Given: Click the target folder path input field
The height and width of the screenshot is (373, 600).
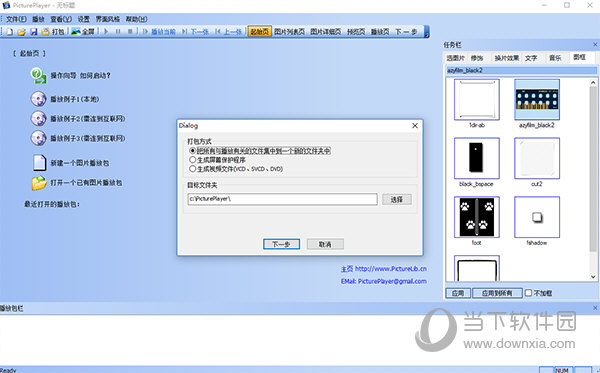Looking at the screenshot, I should [x=282, y=199].
